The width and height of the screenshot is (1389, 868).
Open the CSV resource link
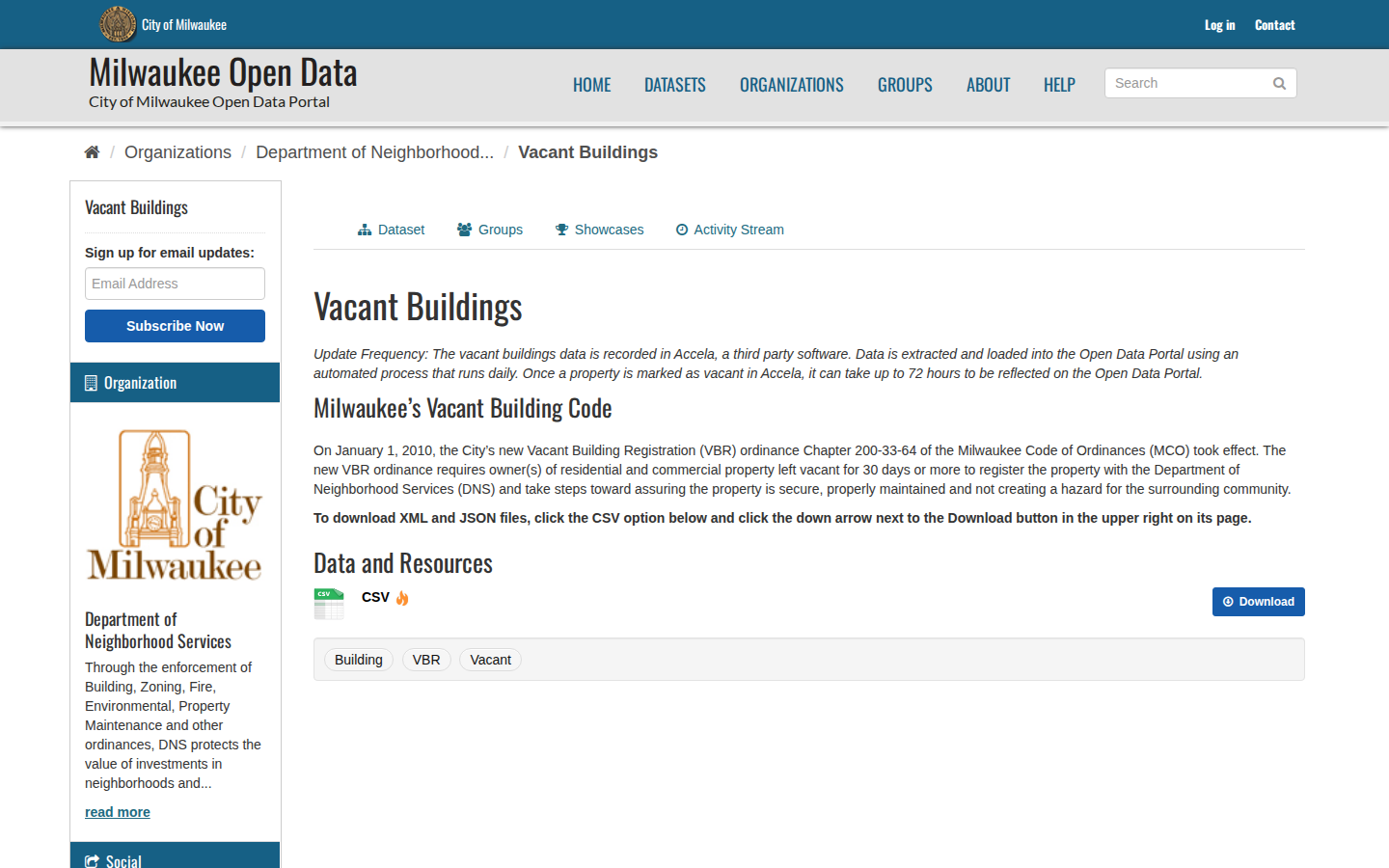375,597
